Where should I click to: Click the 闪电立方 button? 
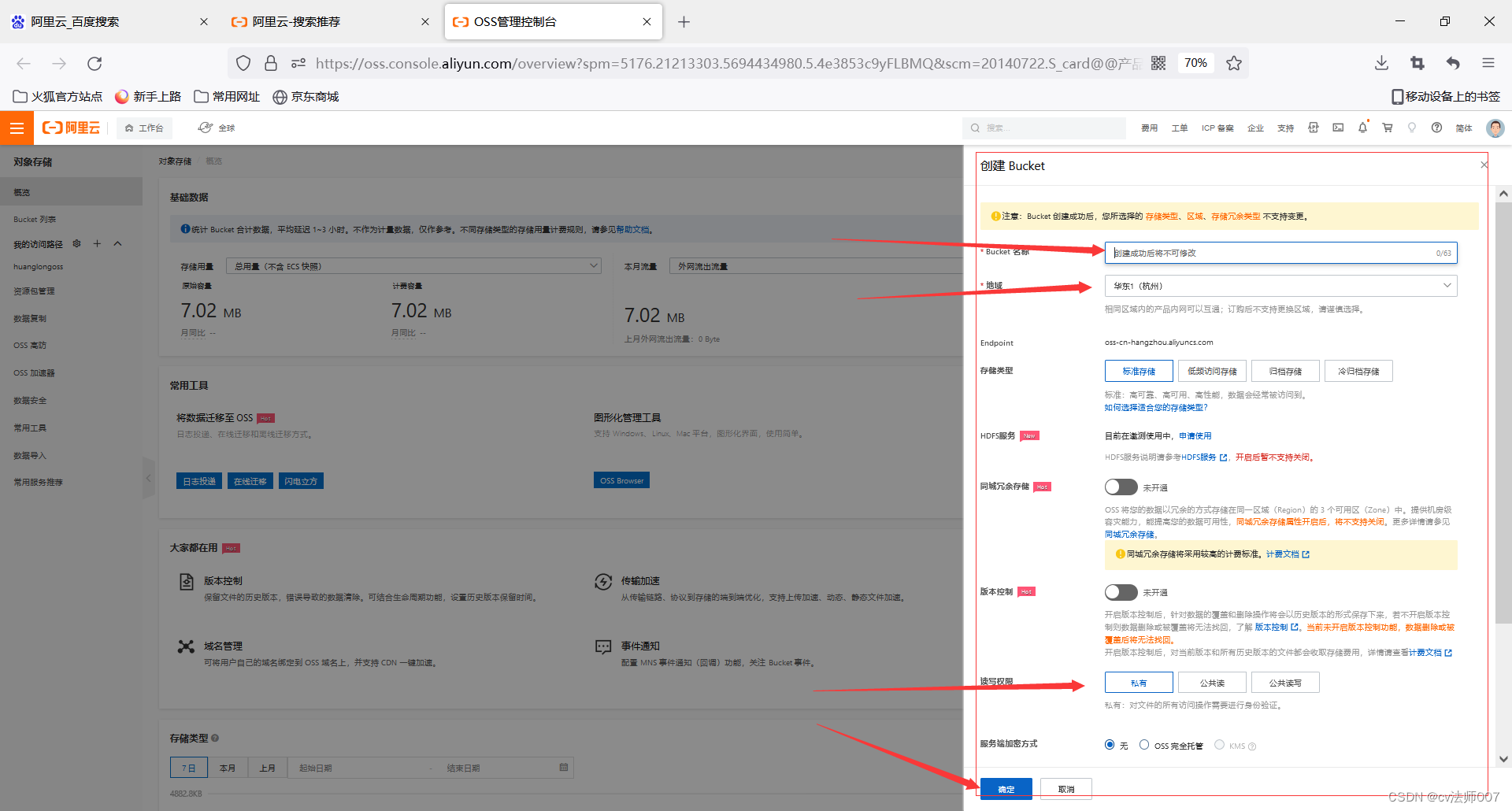301,481
